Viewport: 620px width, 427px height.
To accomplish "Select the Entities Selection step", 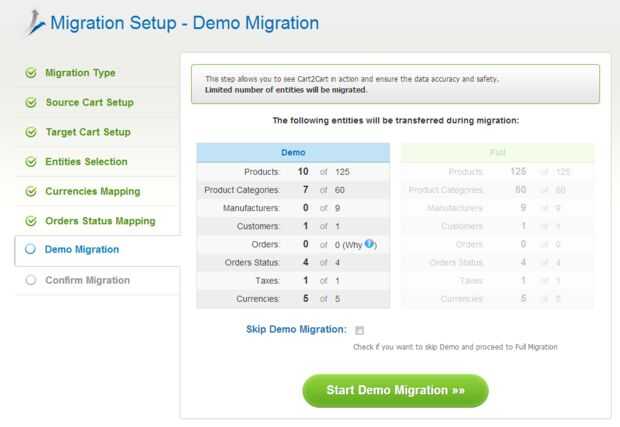I will (x=86, y=162).
